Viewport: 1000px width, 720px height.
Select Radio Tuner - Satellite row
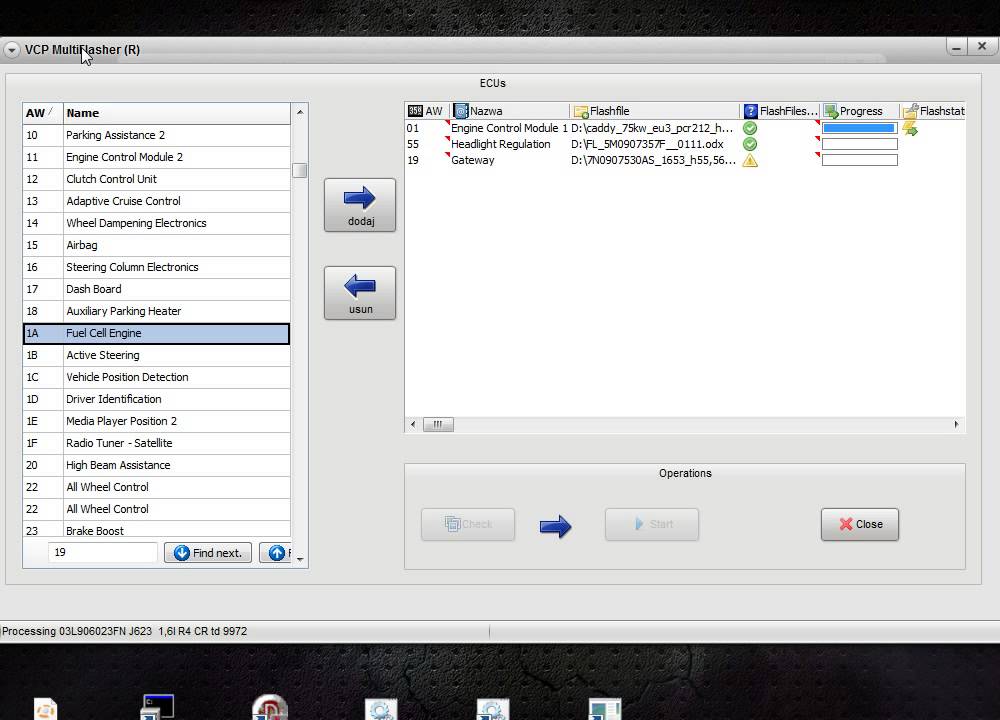point(157,443)
